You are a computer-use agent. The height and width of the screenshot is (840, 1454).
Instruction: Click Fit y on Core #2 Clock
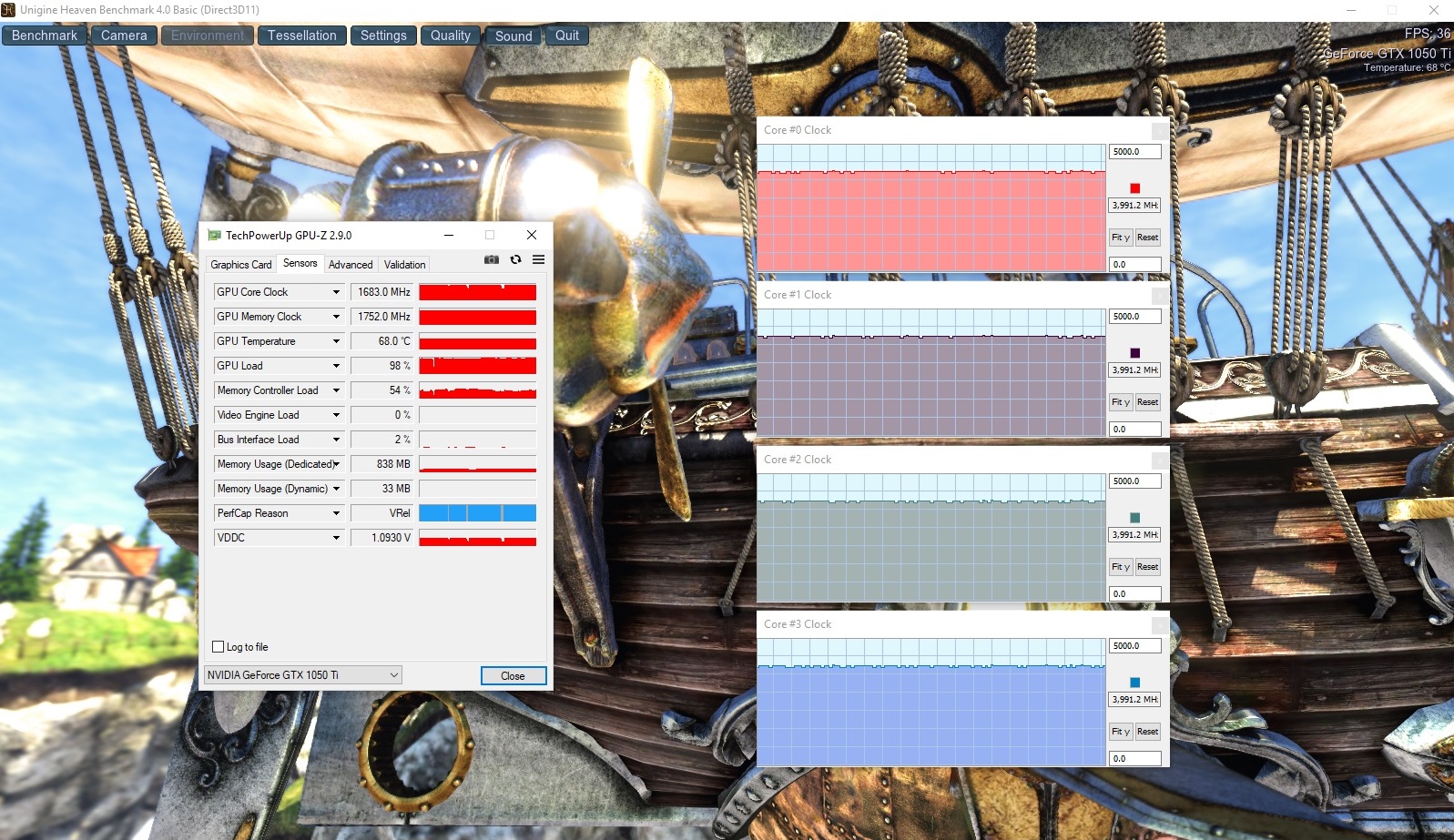[1121, 567]
